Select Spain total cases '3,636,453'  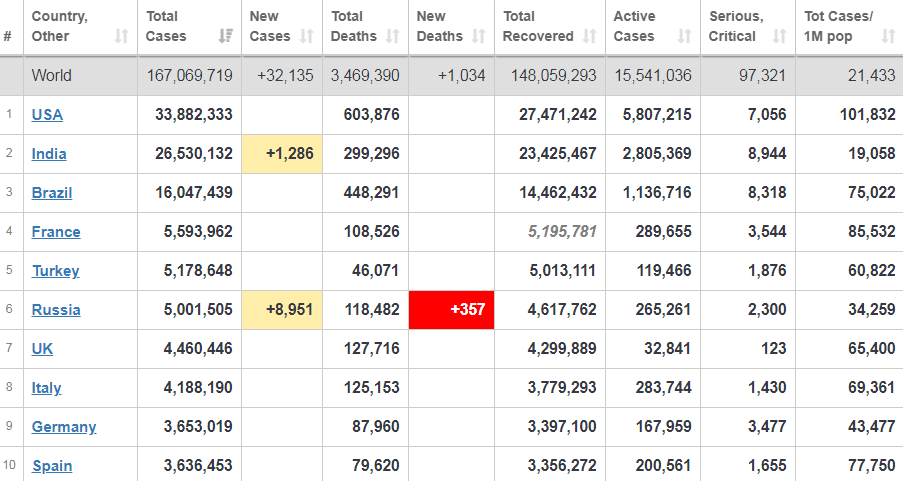point(198,465)
